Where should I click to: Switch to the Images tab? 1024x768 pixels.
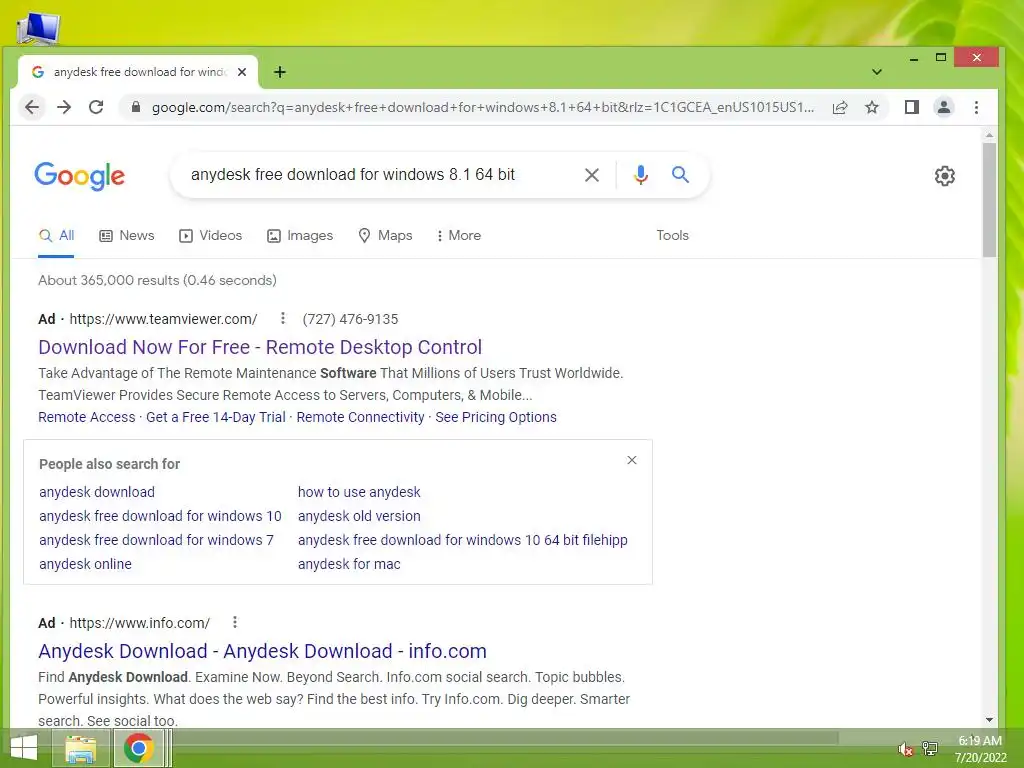[300, 236]
